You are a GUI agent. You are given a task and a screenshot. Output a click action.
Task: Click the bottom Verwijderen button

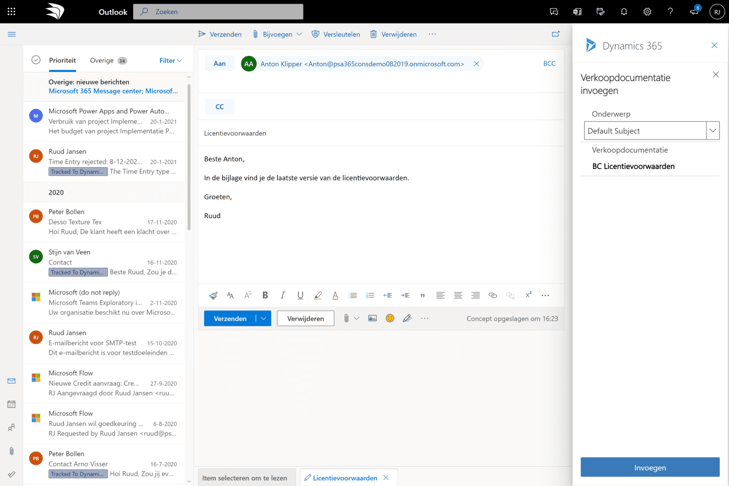pyautogui.click(x=305, y=319)
